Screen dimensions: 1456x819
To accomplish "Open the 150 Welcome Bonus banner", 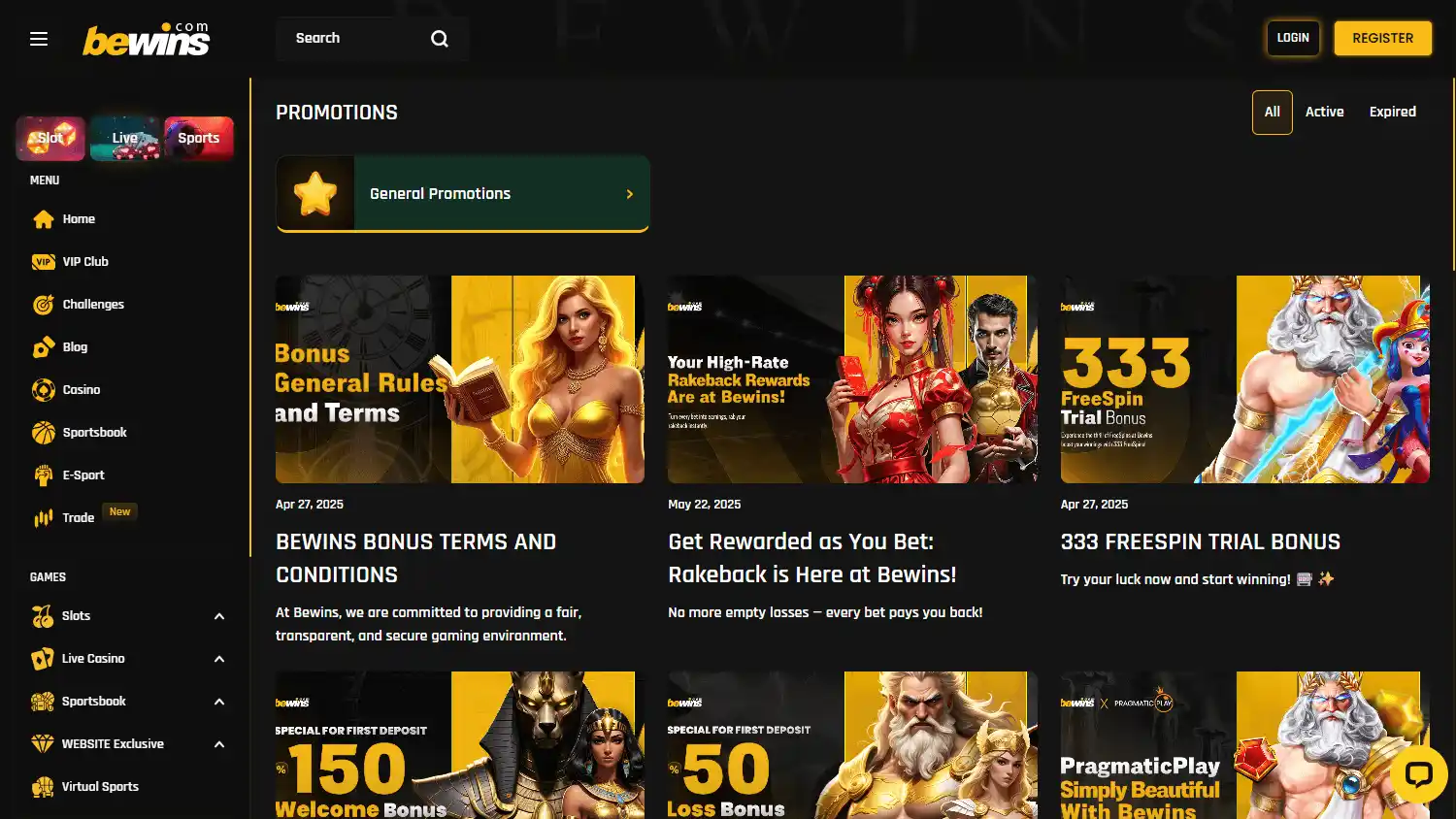I will pyautogui.click(x=460, y=745).
